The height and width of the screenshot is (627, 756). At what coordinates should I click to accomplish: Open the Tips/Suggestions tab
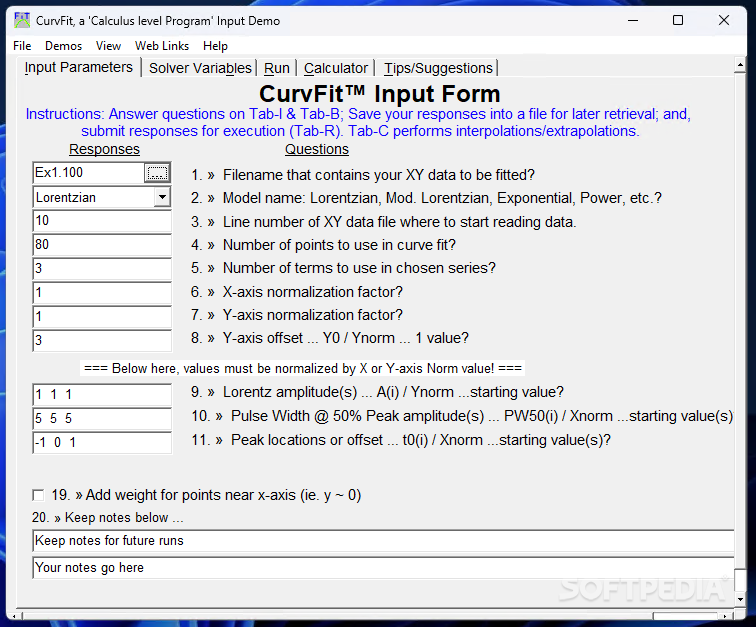point(438,68)
